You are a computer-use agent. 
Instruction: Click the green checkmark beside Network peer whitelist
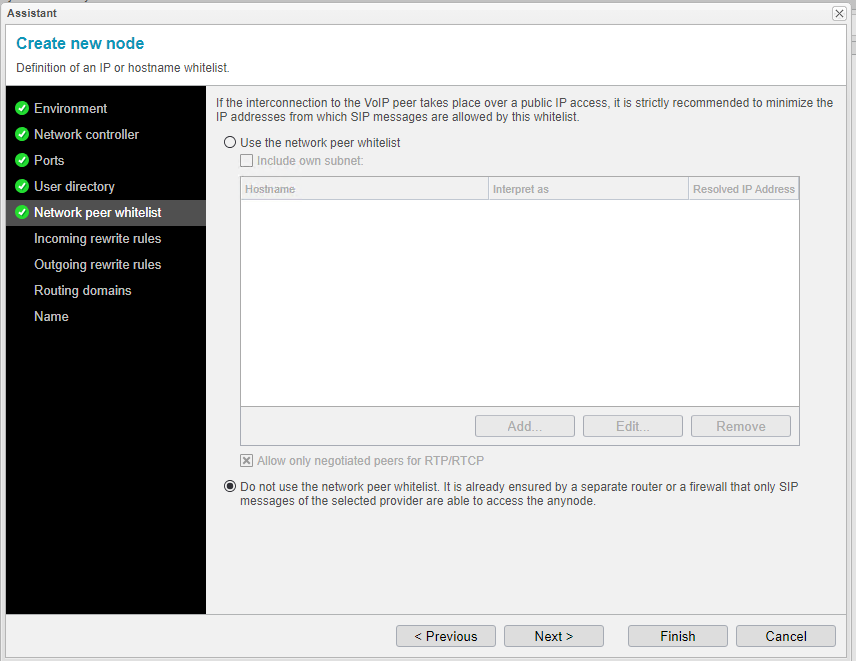[22, 212]
